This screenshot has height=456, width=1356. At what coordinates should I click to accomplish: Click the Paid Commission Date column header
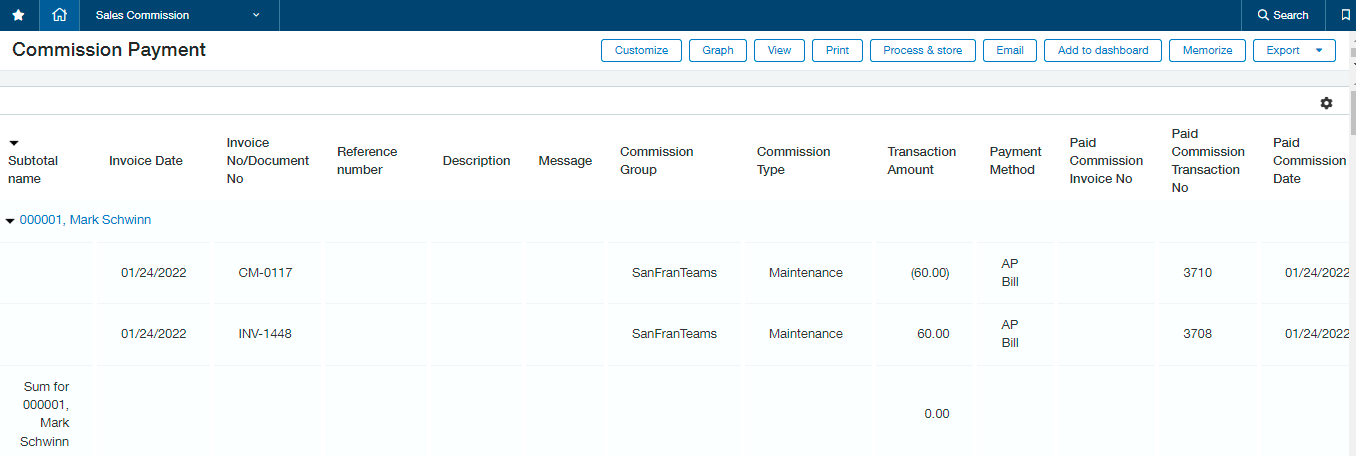tap(1309, 161)
